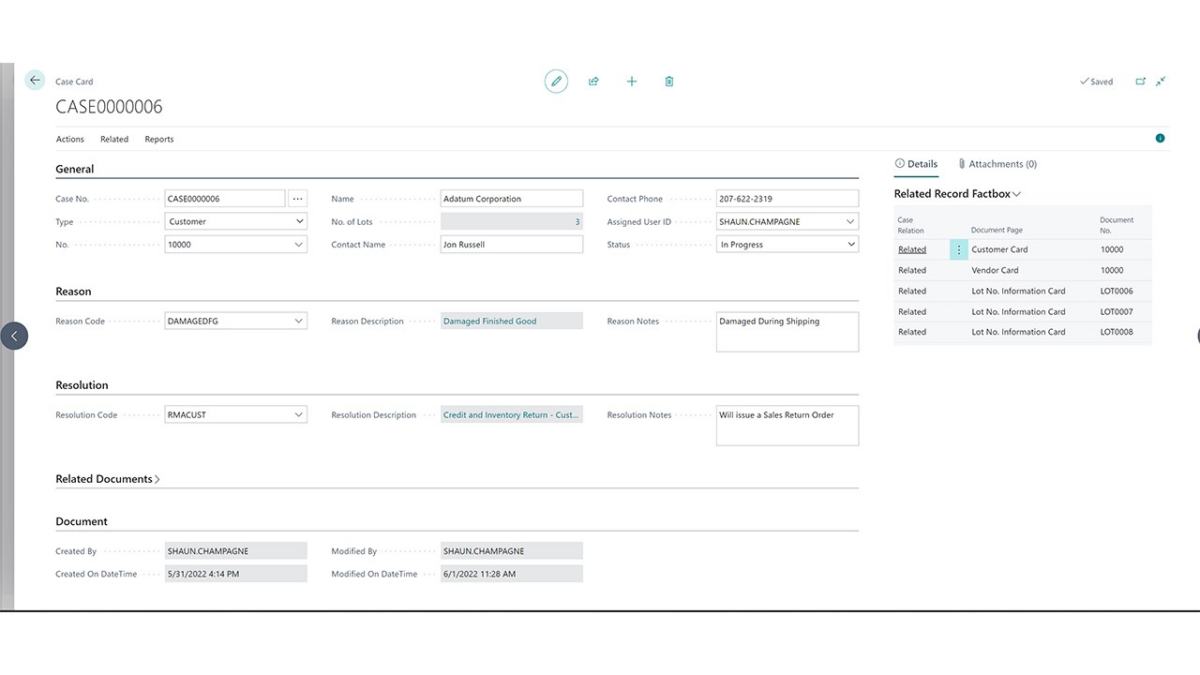Open the Actions menu
The width and height of the screenshot is (1200, 675).
[70, 139]
